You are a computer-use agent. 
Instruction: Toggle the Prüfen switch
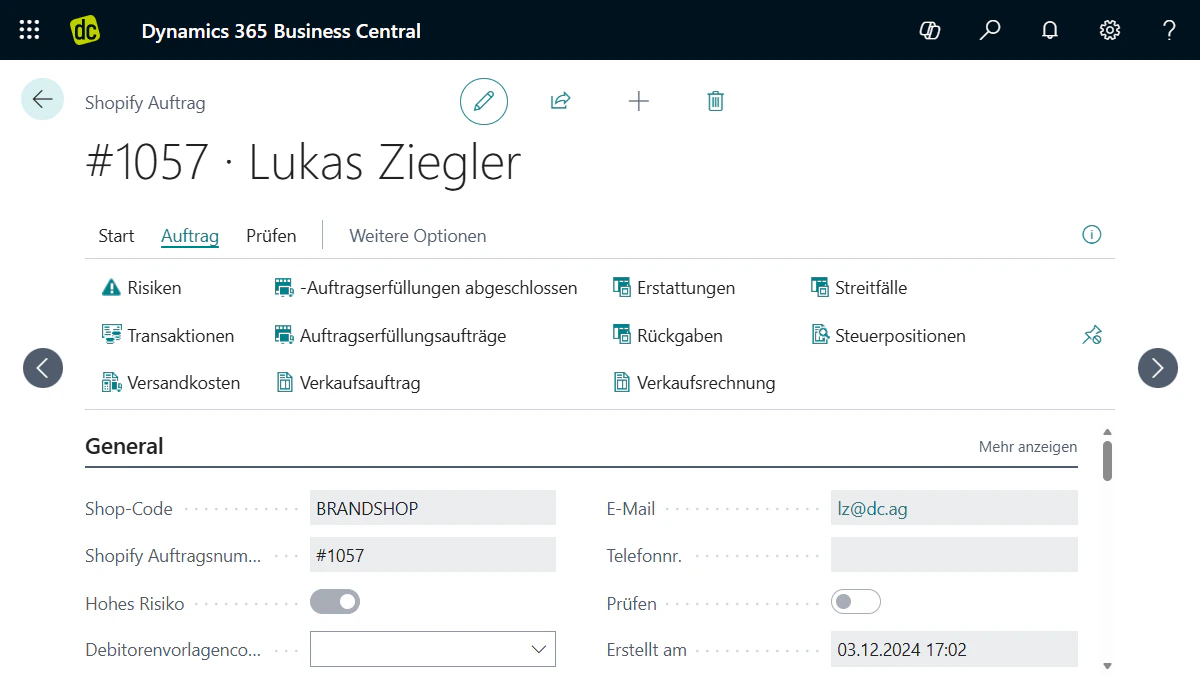pos(856,602)
